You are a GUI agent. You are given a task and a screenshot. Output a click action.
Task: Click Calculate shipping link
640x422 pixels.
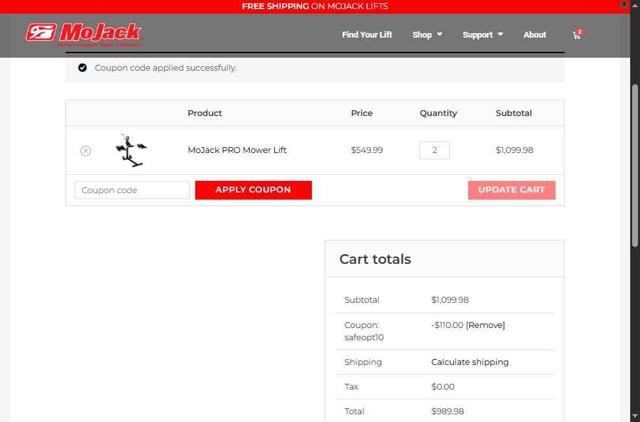click(x=470, y=362)
